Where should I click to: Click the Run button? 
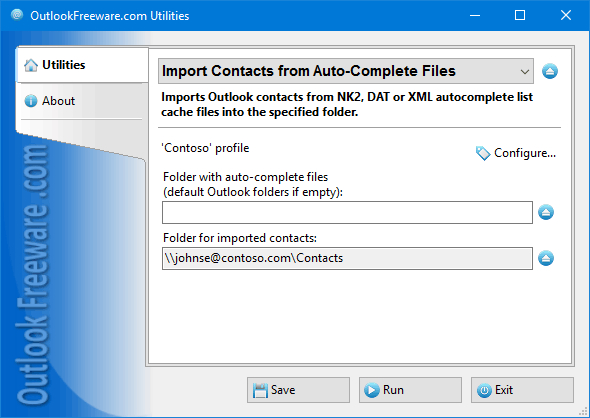tap(410, 390)
